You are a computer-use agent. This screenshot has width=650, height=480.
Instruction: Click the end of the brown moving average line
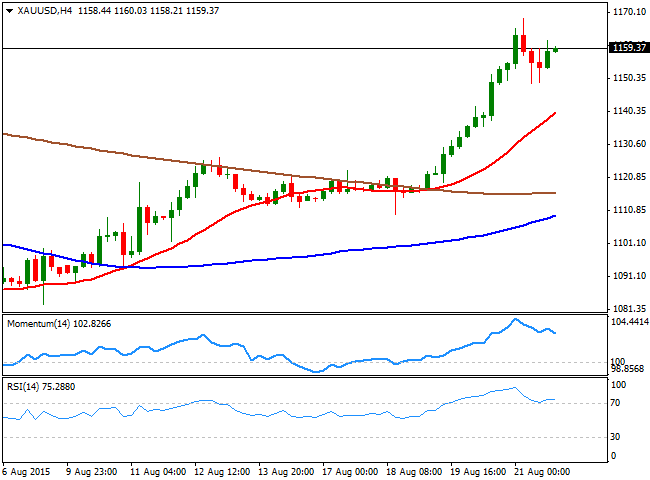coord(555,193)
